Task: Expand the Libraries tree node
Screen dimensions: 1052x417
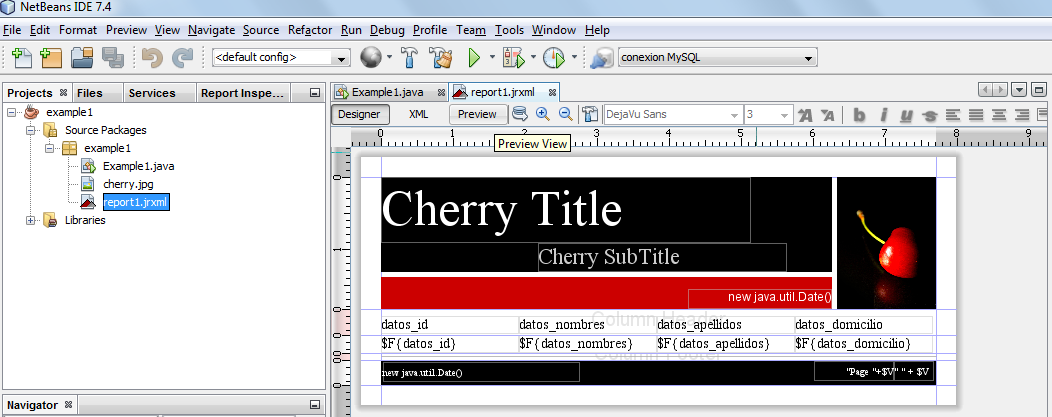Action: coord(30,220)
